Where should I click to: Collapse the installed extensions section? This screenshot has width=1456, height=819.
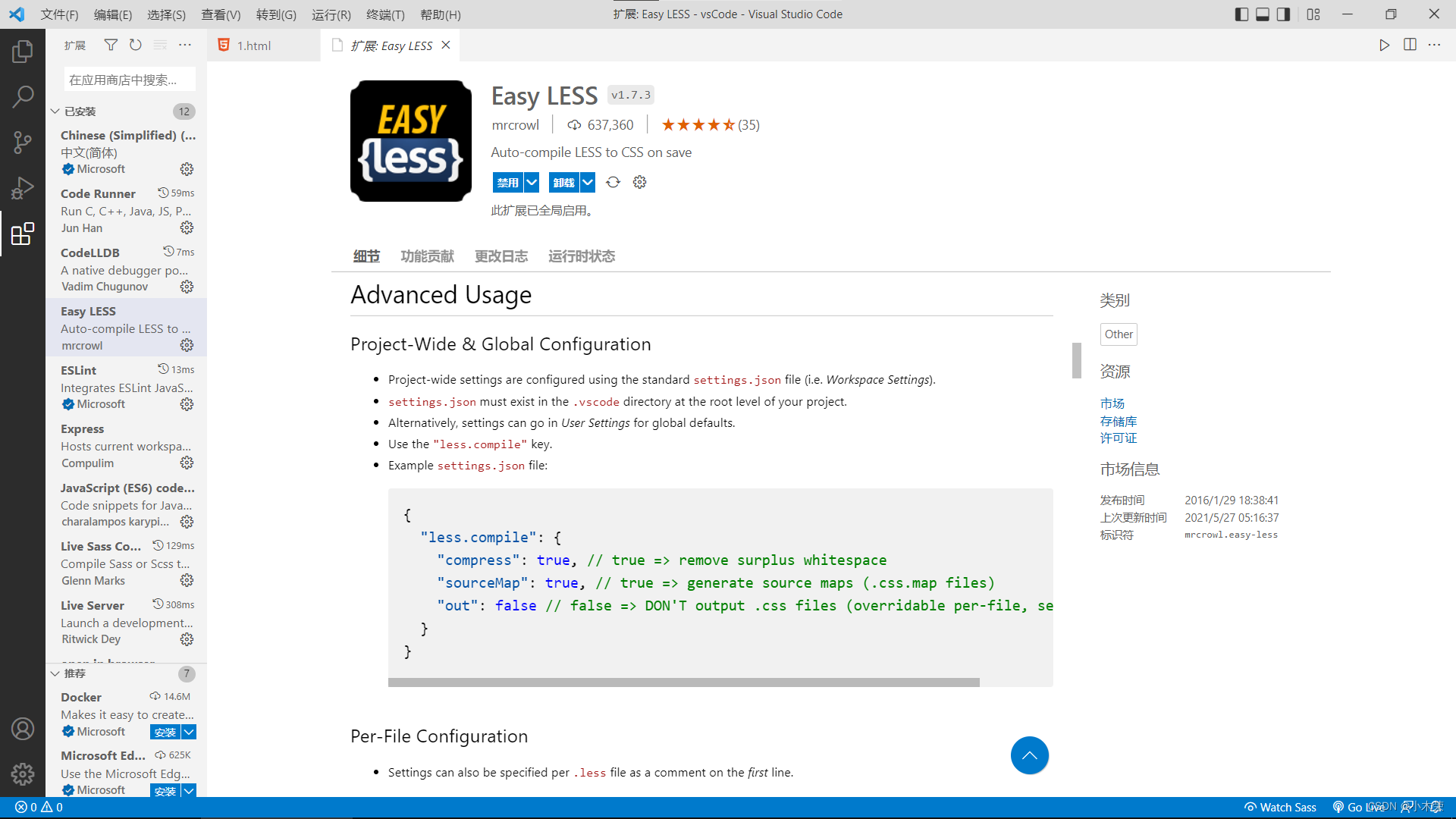[x=55, y=111]
